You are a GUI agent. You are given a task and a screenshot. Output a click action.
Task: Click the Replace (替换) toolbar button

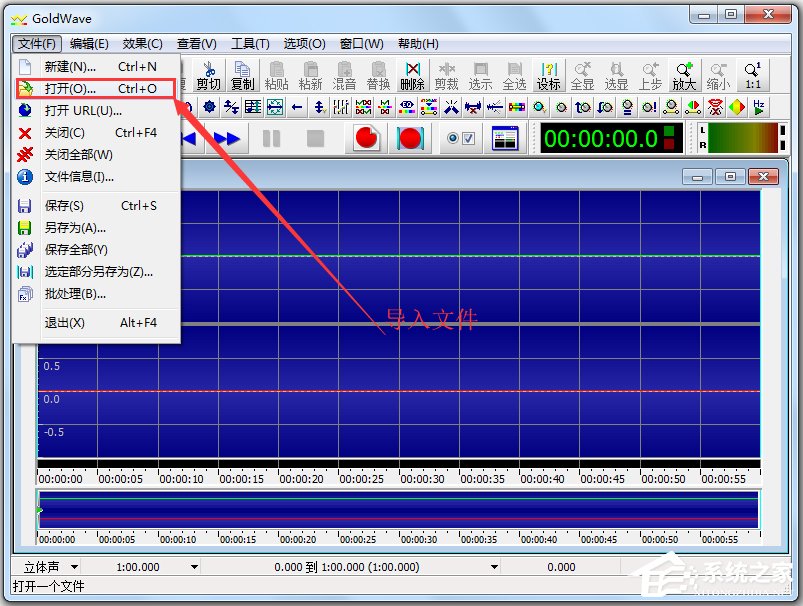tap(378, 75)
